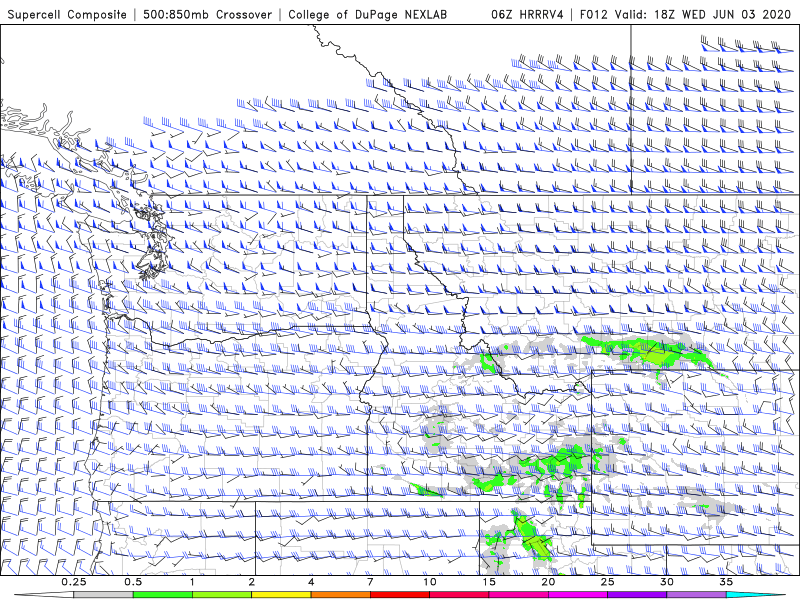800x600 pixels.
Task: Click the "Supercell Composite" title text
Action: [x=67, y=14]
